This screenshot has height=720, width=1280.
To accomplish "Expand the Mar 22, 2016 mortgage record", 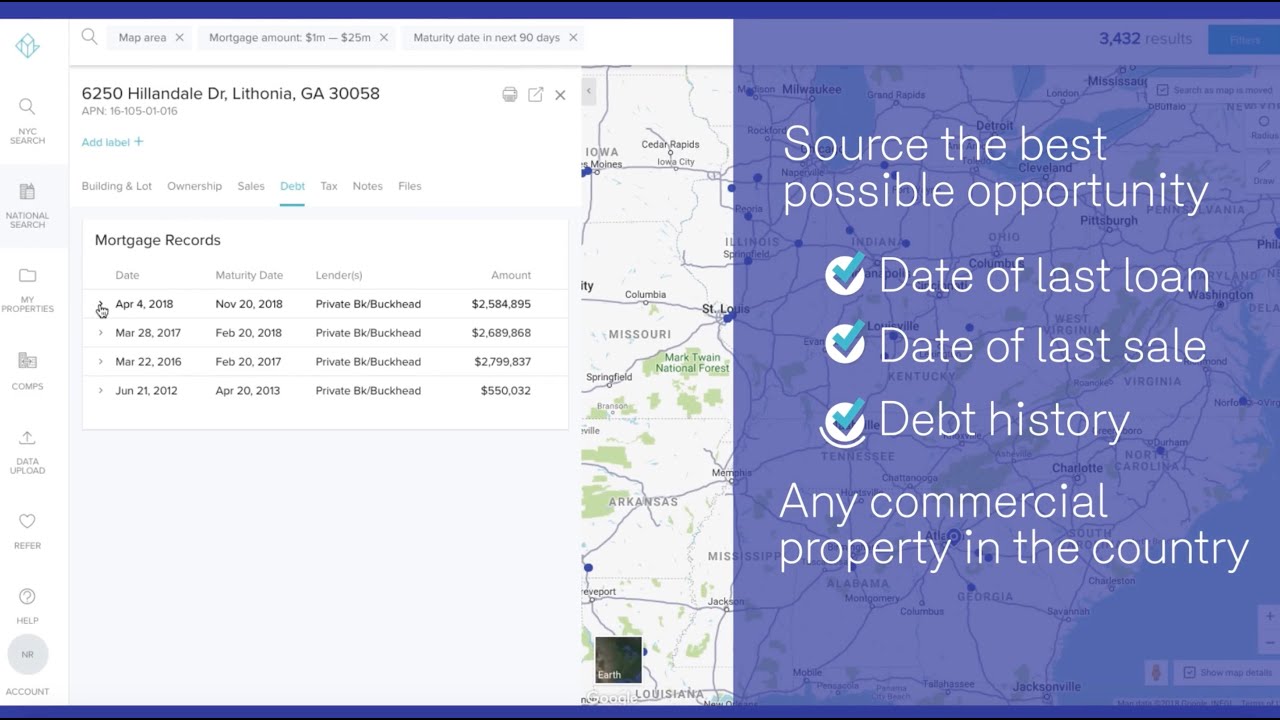I will coord(100,362).
